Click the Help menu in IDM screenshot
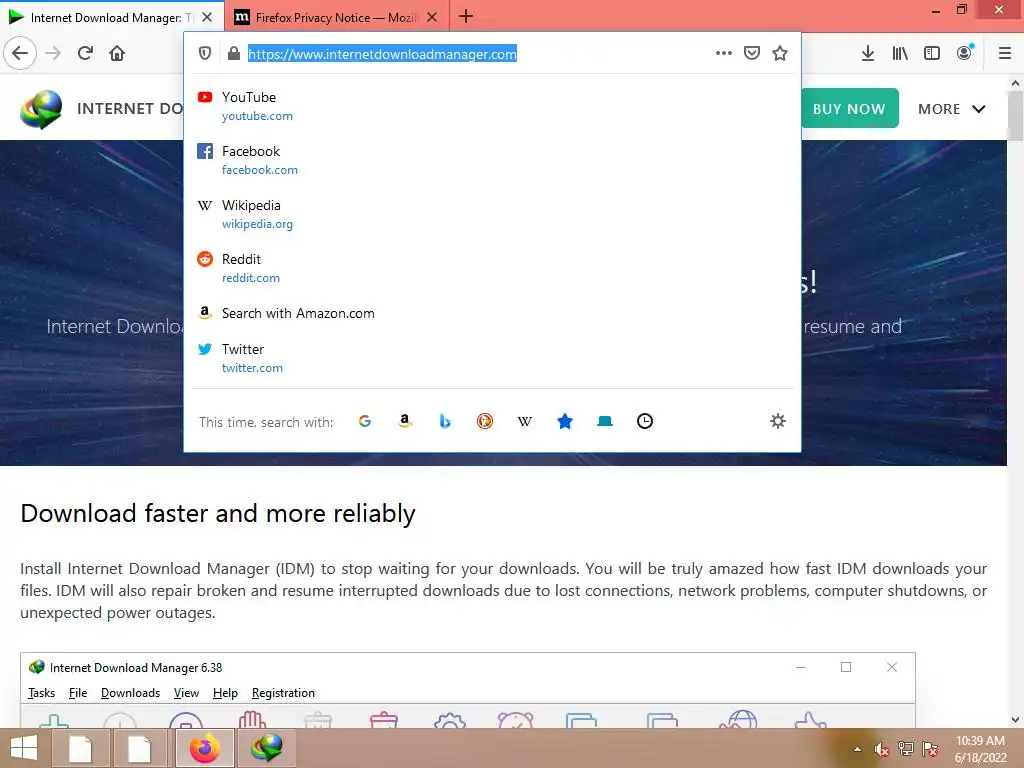The width and height of the screenshot is (1024, 768). [x=225, y=693]
